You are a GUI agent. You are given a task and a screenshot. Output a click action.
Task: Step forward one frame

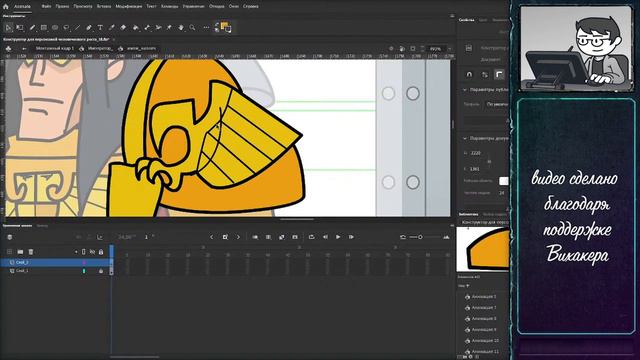(x=351, y=237)
